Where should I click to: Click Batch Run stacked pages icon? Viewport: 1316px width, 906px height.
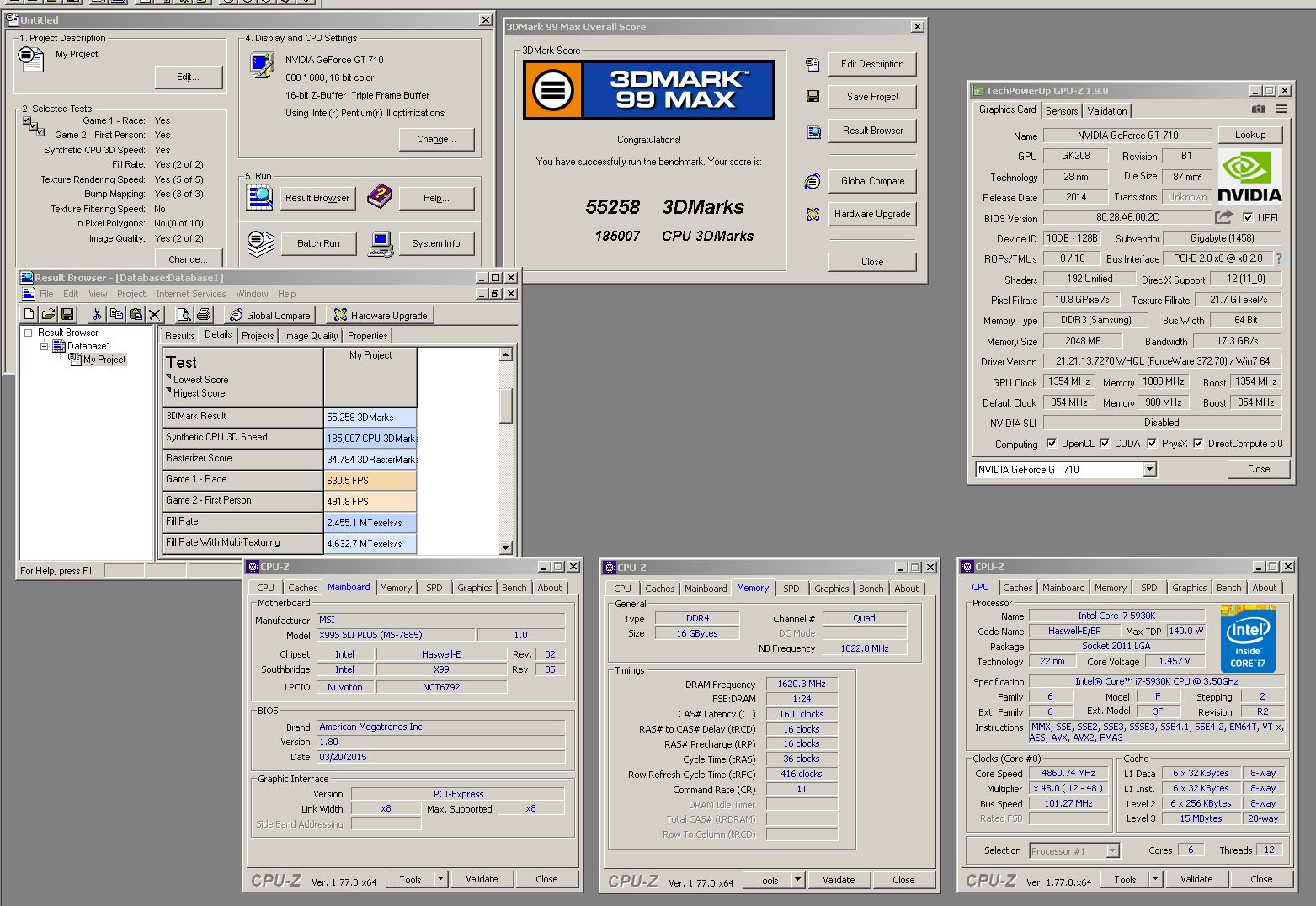[x=260, y=243]
